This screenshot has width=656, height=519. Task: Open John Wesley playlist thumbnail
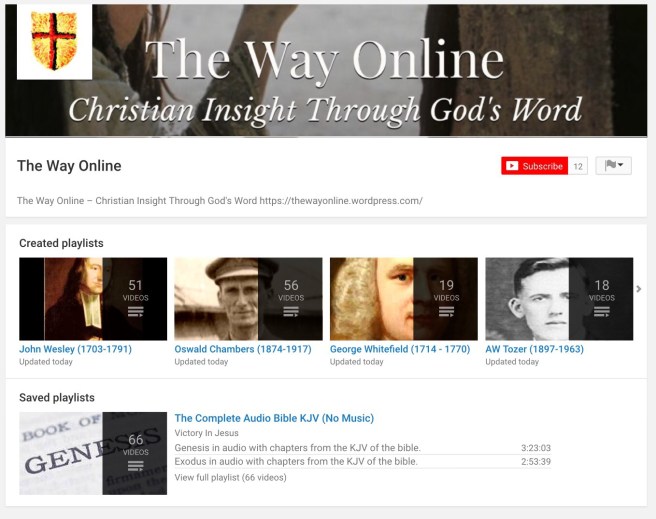pos(93,299)
